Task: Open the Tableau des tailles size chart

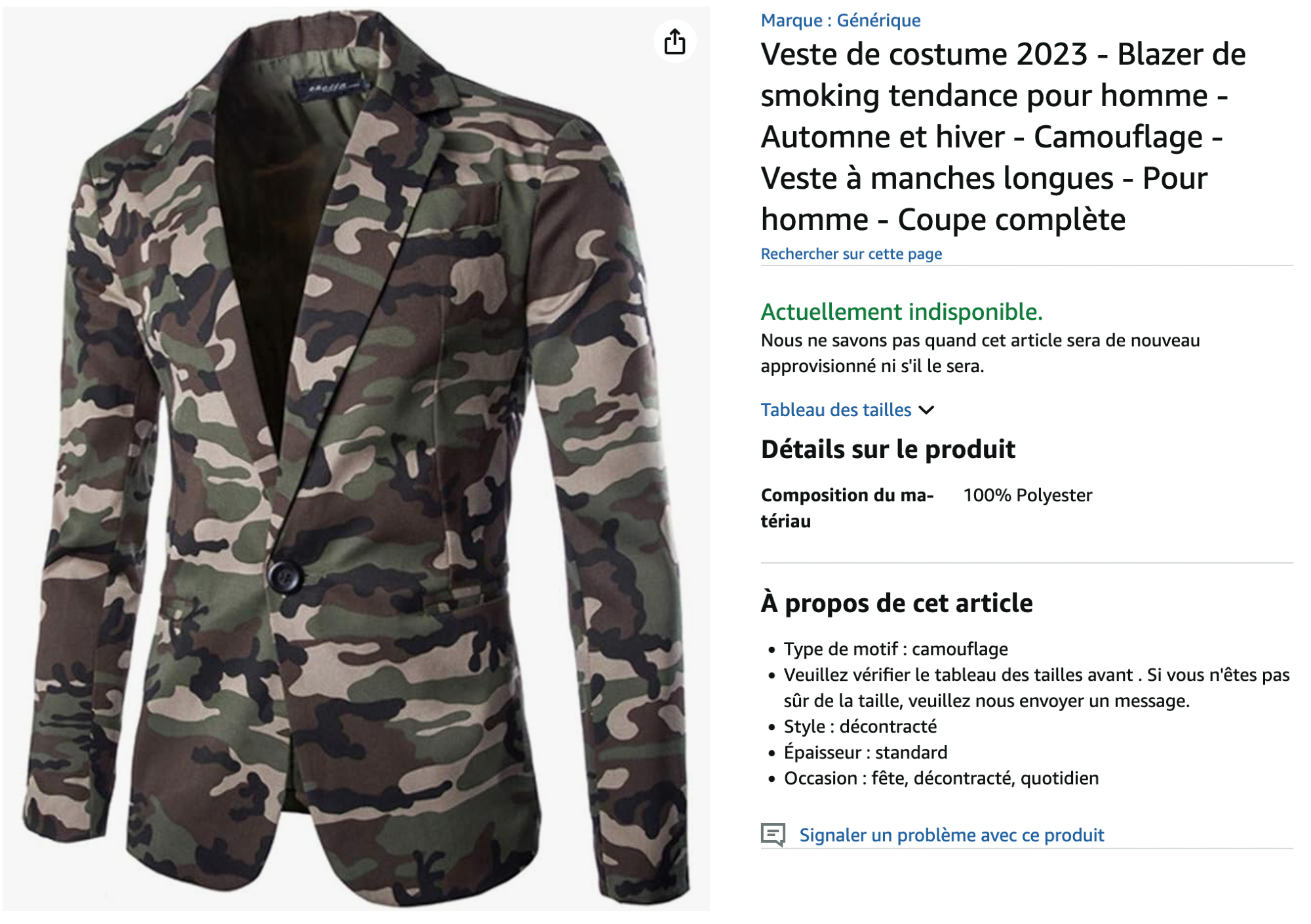Action: 836,410
